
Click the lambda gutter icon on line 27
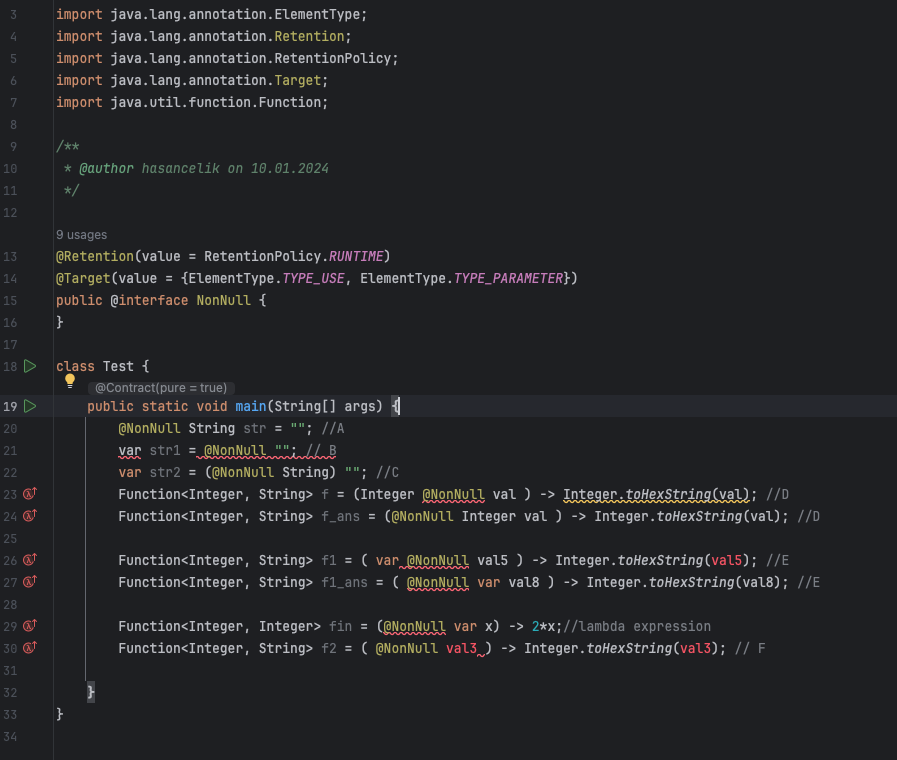[x=29, y=582]
